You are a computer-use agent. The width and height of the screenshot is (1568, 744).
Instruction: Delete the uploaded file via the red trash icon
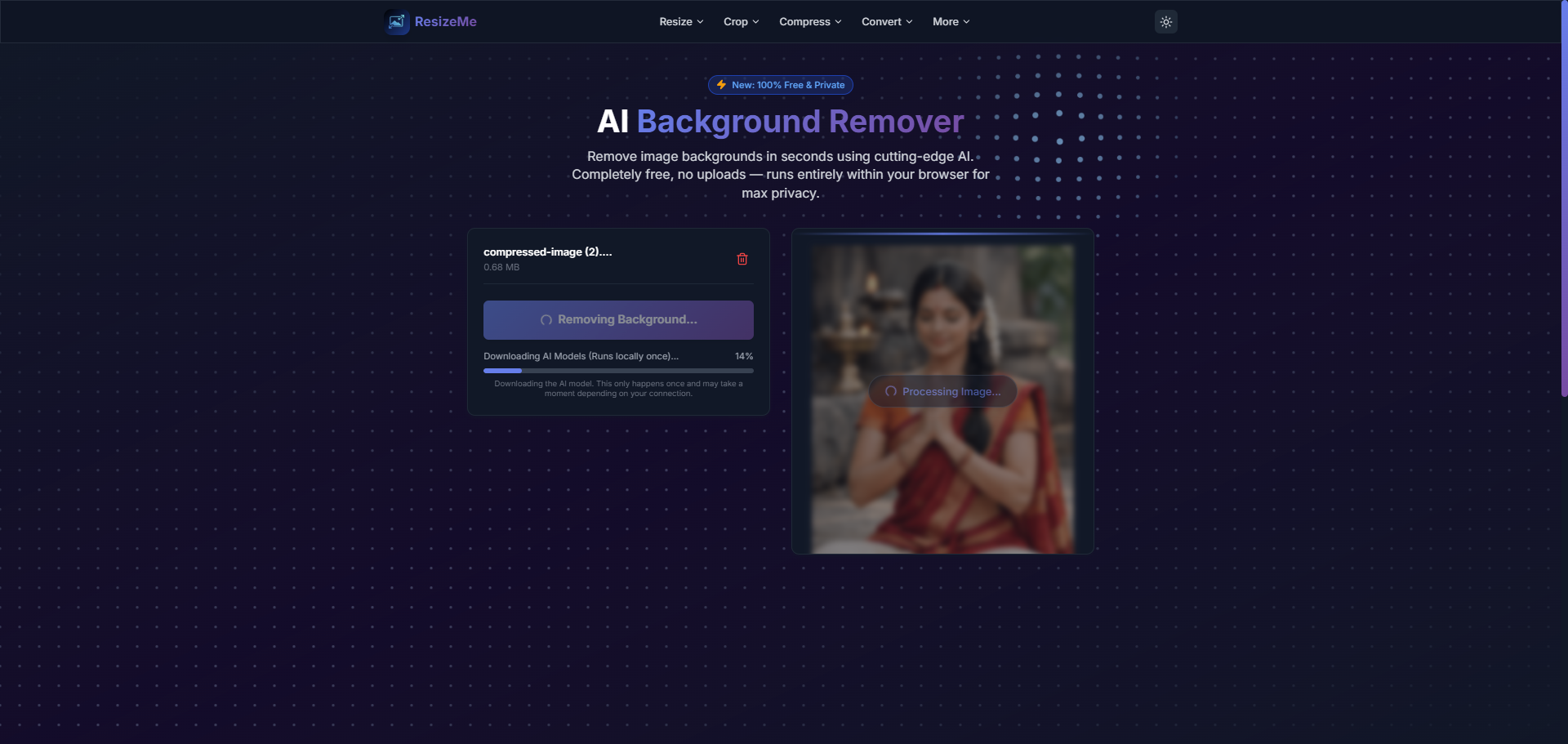point(742,259)
